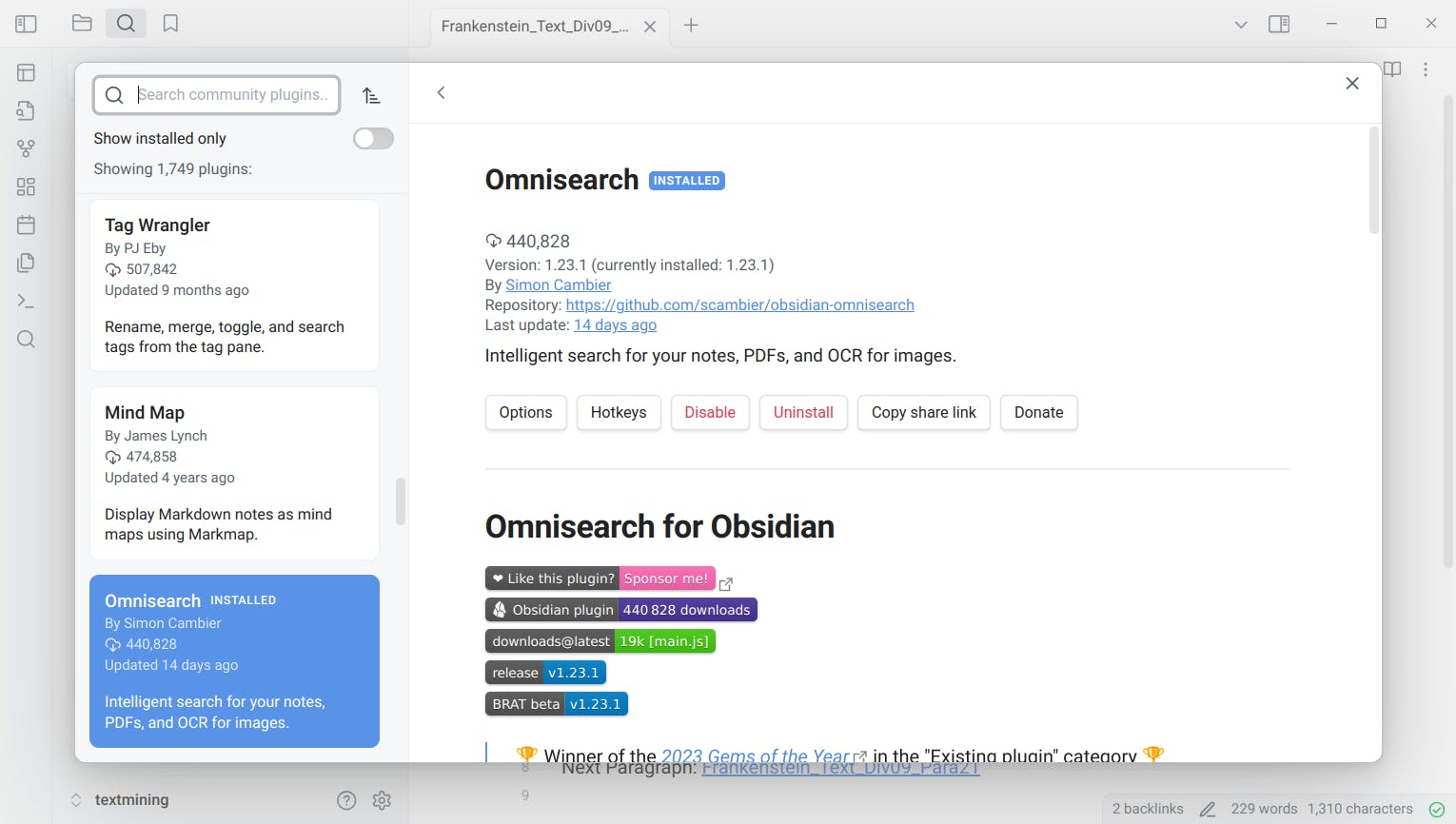The image size is (1456, 824).
Task: Click the magnifier icon at the bottom of the ribbon
Action: pos(26,340)
